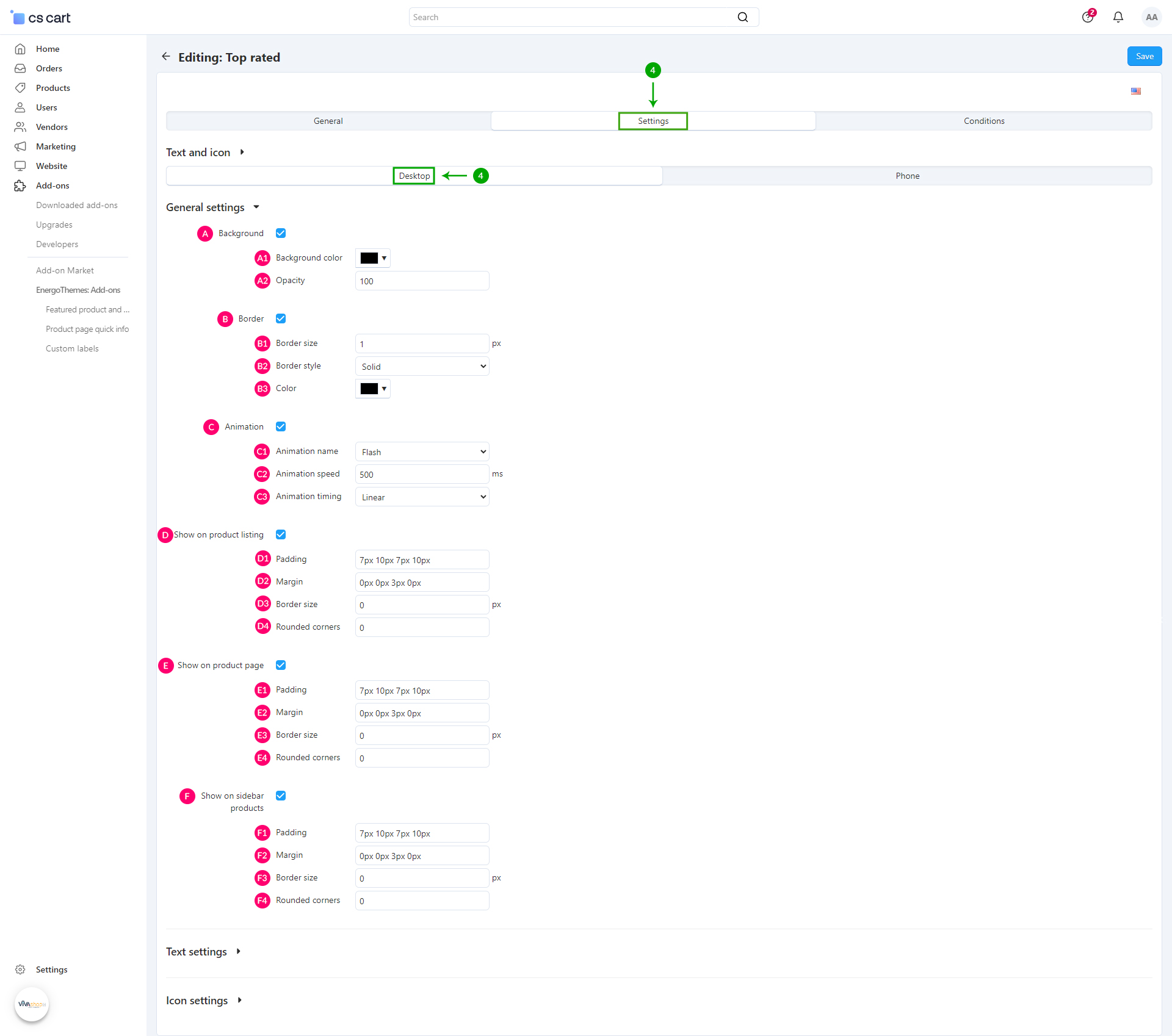Open Settings gear in sidebar
The height and width of the screenshot is (1036, 1172).
20,969
